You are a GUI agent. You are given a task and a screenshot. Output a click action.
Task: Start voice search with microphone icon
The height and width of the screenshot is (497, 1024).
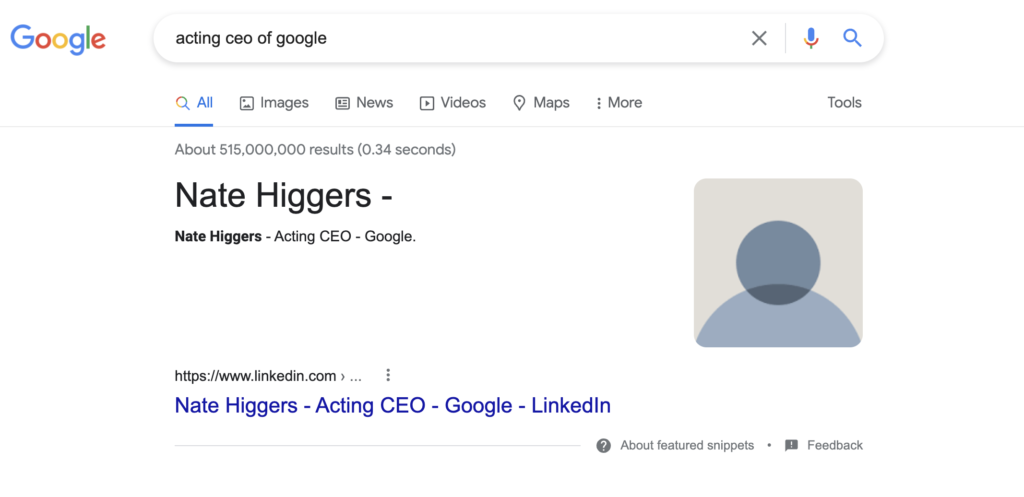click(x=811, y=39)
